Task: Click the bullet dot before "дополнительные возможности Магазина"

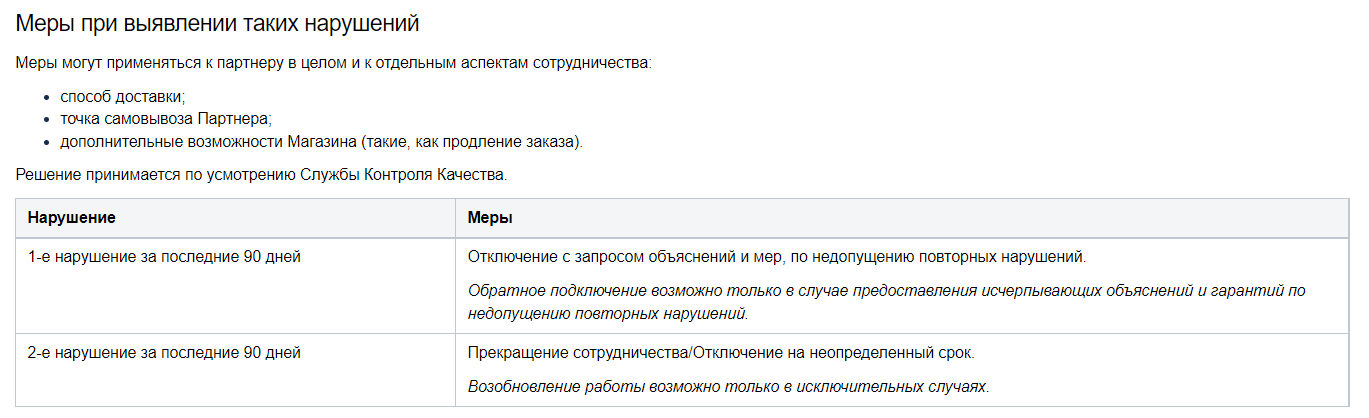Action: coord(48,142)
